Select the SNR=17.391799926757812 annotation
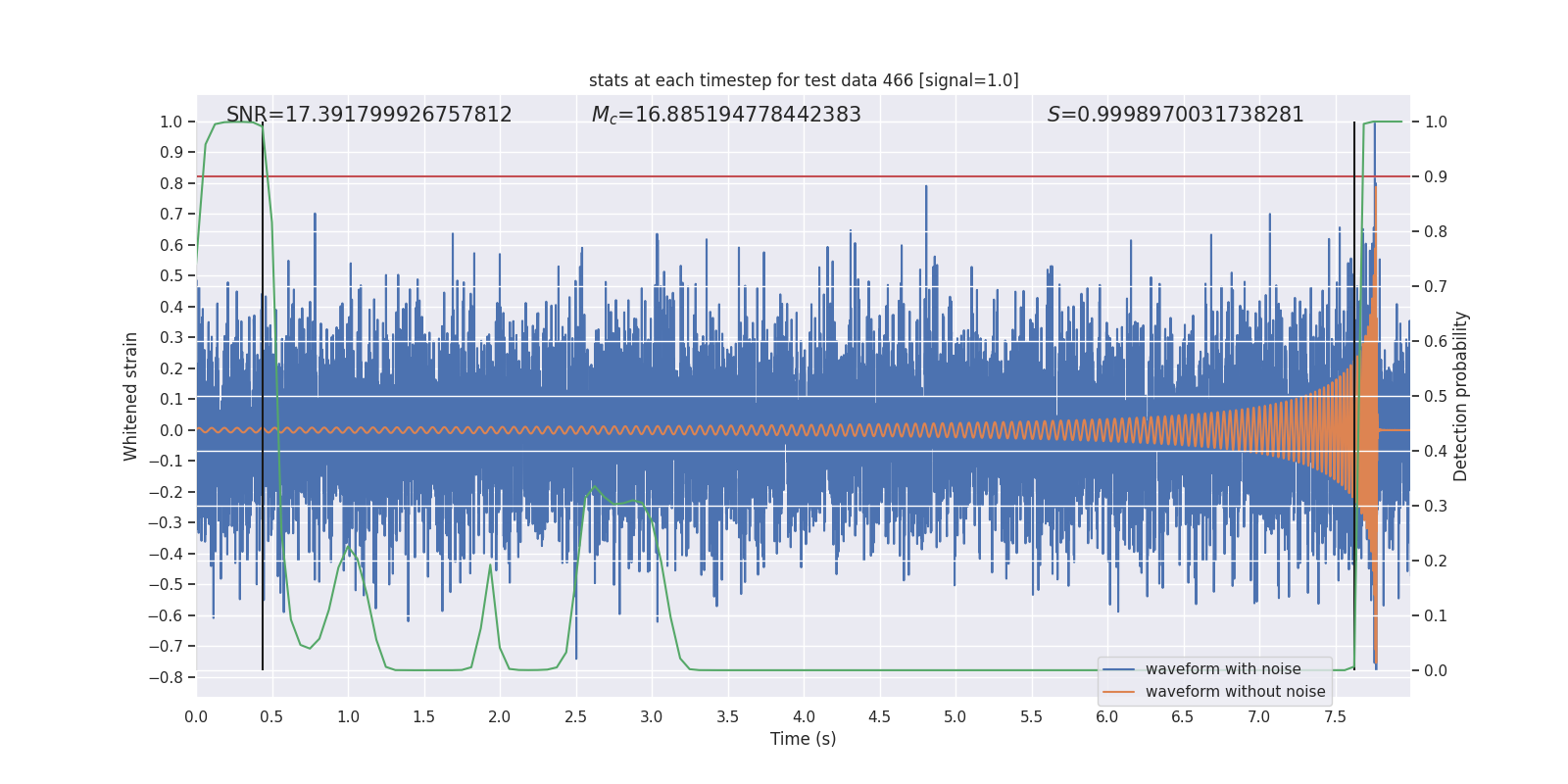The height and width of the screenshot is (784, 1568). pos(369,115)
